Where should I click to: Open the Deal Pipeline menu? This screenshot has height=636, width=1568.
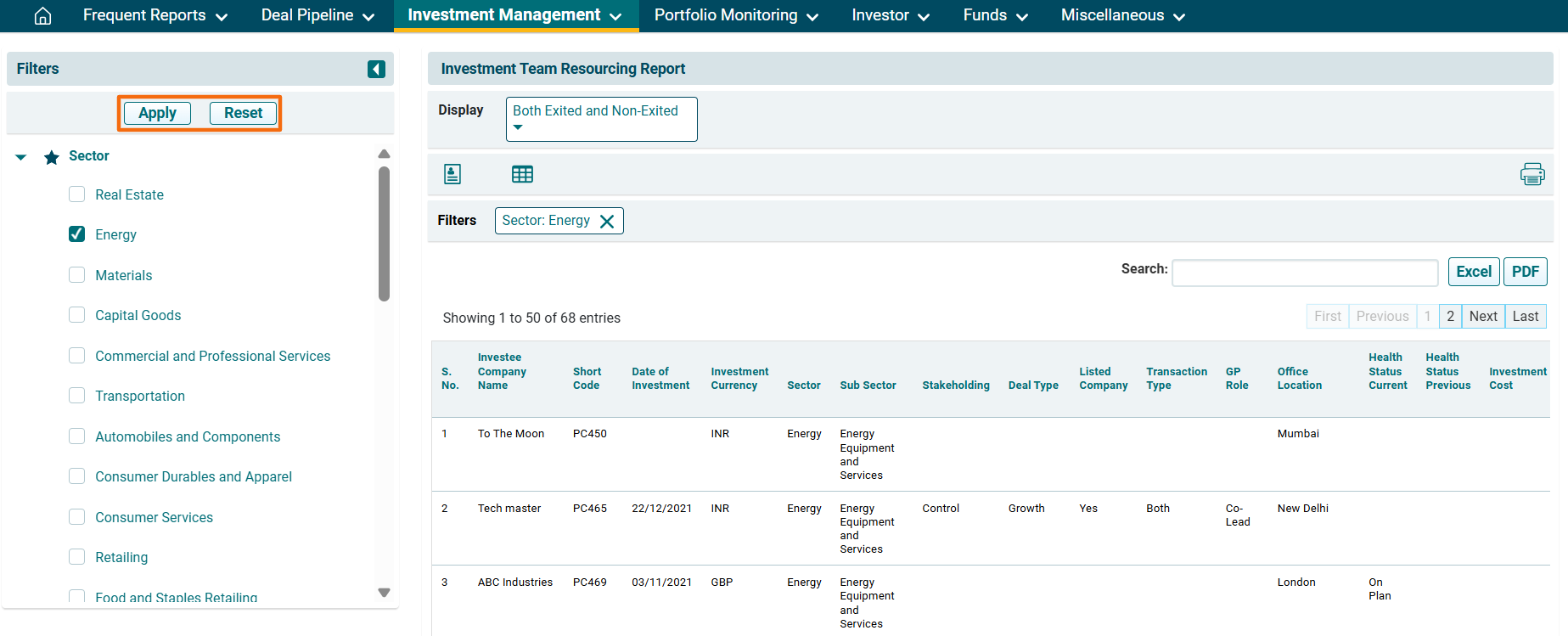coord(318,16)
